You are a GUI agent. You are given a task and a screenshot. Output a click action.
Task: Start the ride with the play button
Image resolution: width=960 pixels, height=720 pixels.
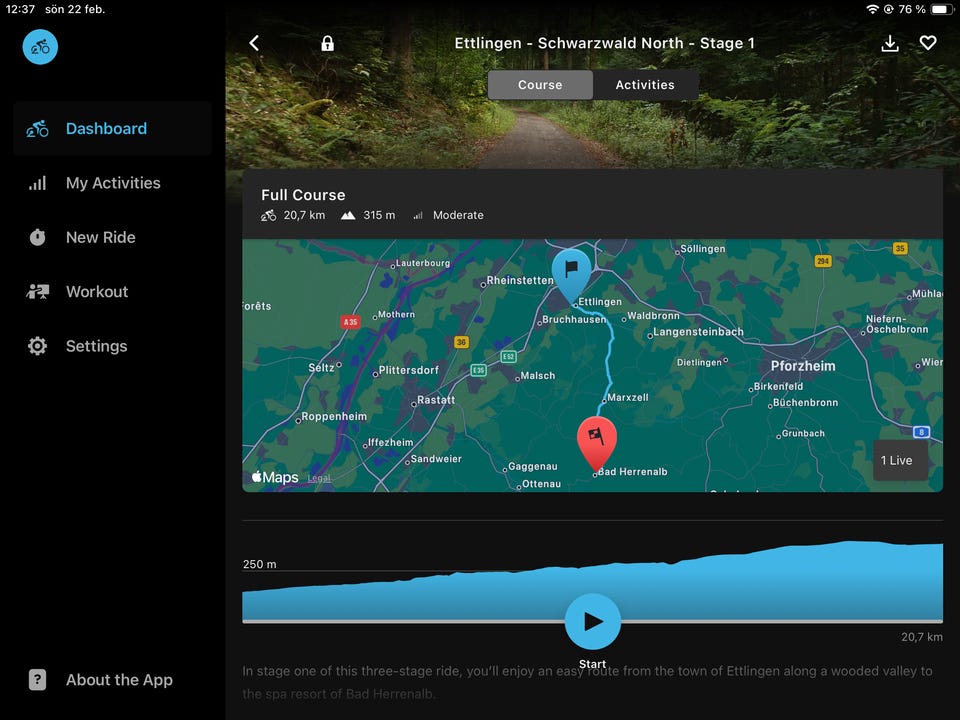coord(593,621)
